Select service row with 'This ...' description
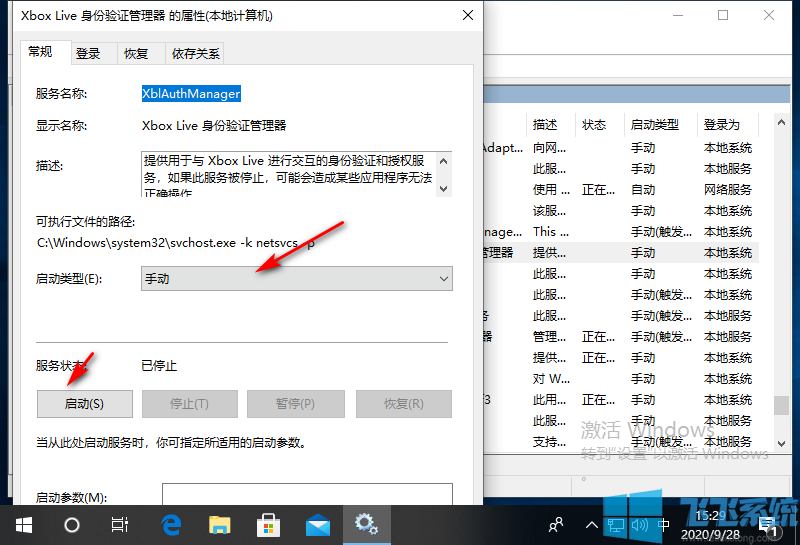Image resolution: width=800 pixels, height=545 pixels. tap(621, 232)
